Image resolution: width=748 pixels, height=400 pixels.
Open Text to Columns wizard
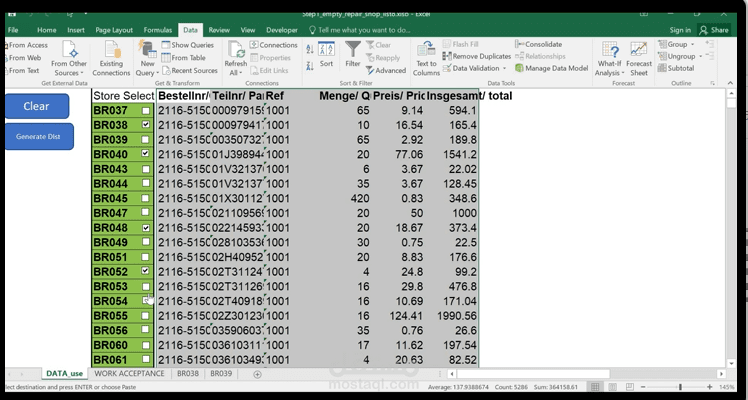tap(426, 59)
